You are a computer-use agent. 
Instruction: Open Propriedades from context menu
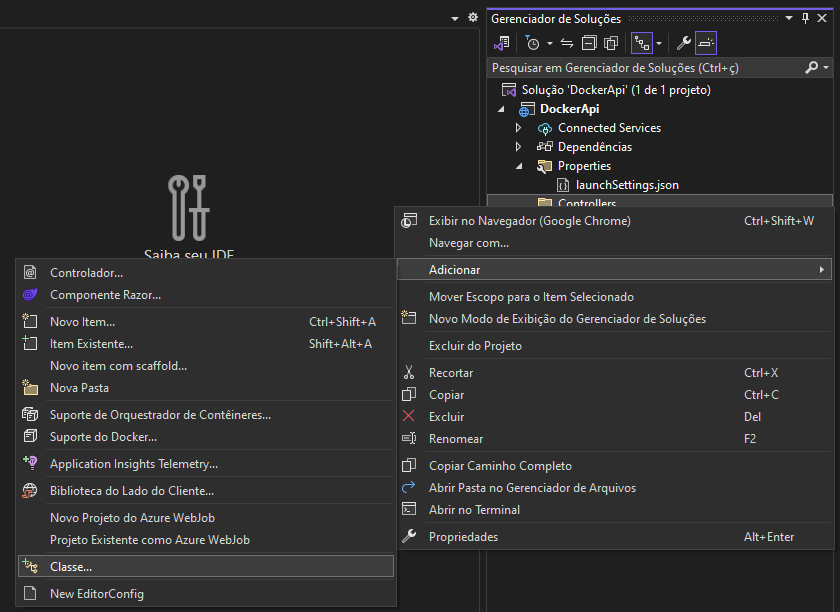pos(615,537)
